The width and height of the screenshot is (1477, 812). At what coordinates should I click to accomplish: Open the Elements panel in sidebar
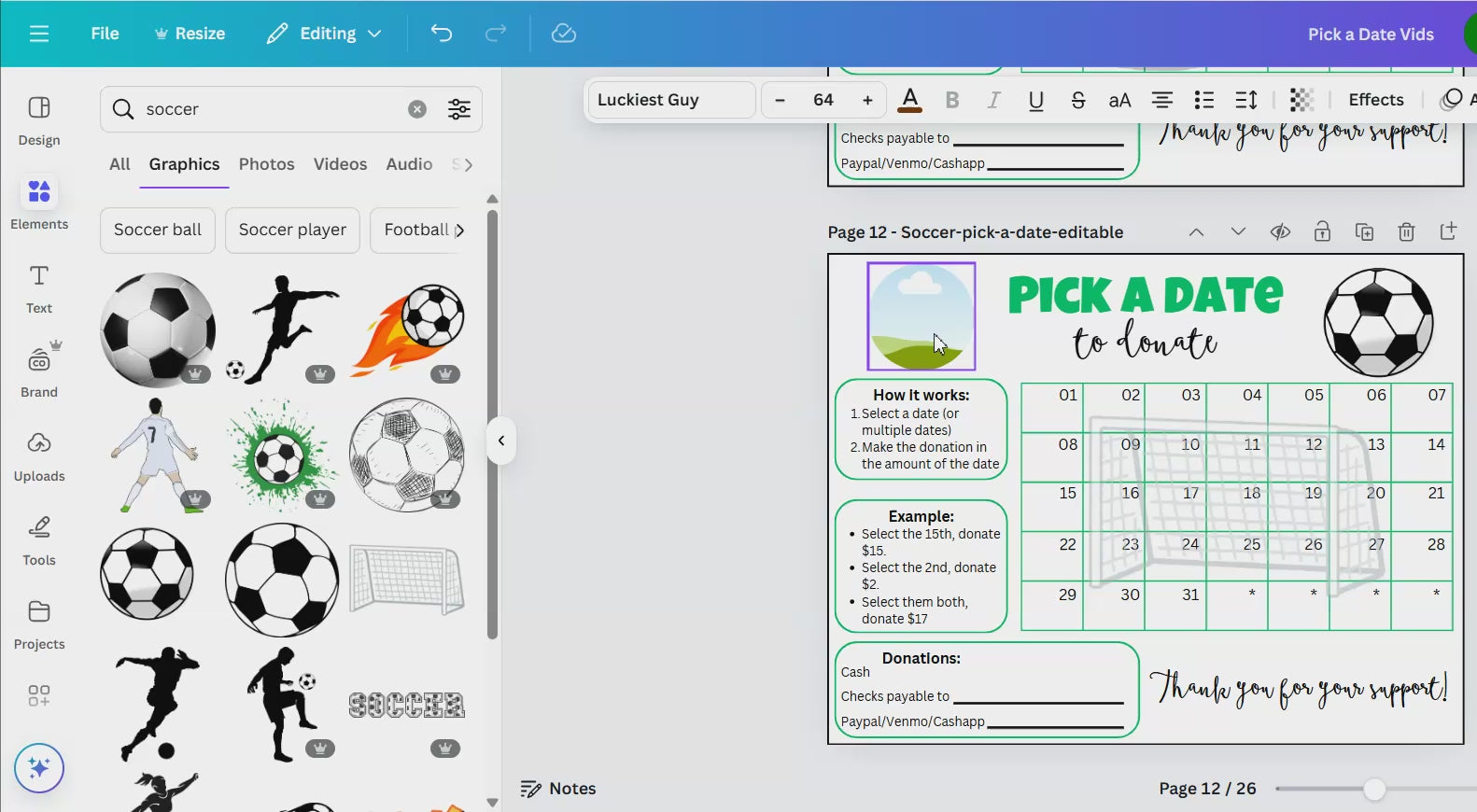tap(39, 203)
